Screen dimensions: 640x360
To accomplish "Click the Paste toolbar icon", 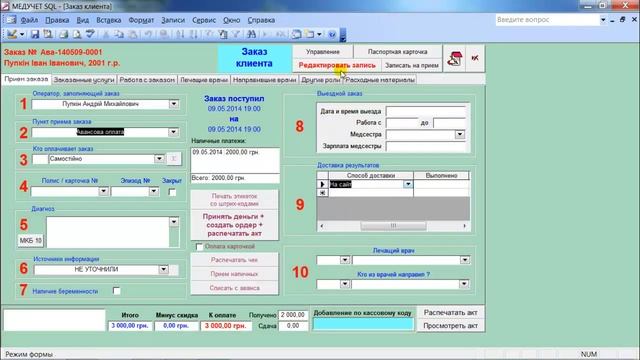I will pyautogui.click(x=133, y=34).
